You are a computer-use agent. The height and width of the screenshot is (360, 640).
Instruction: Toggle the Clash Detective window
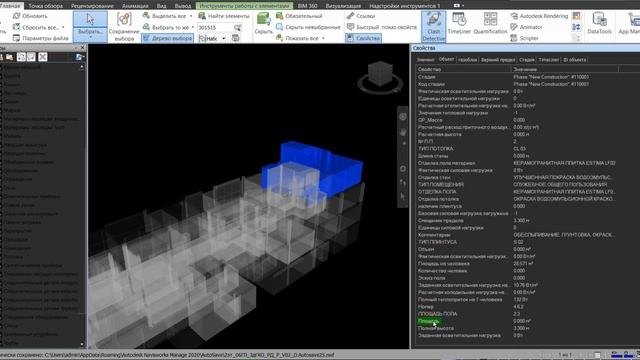coord(433,26)
